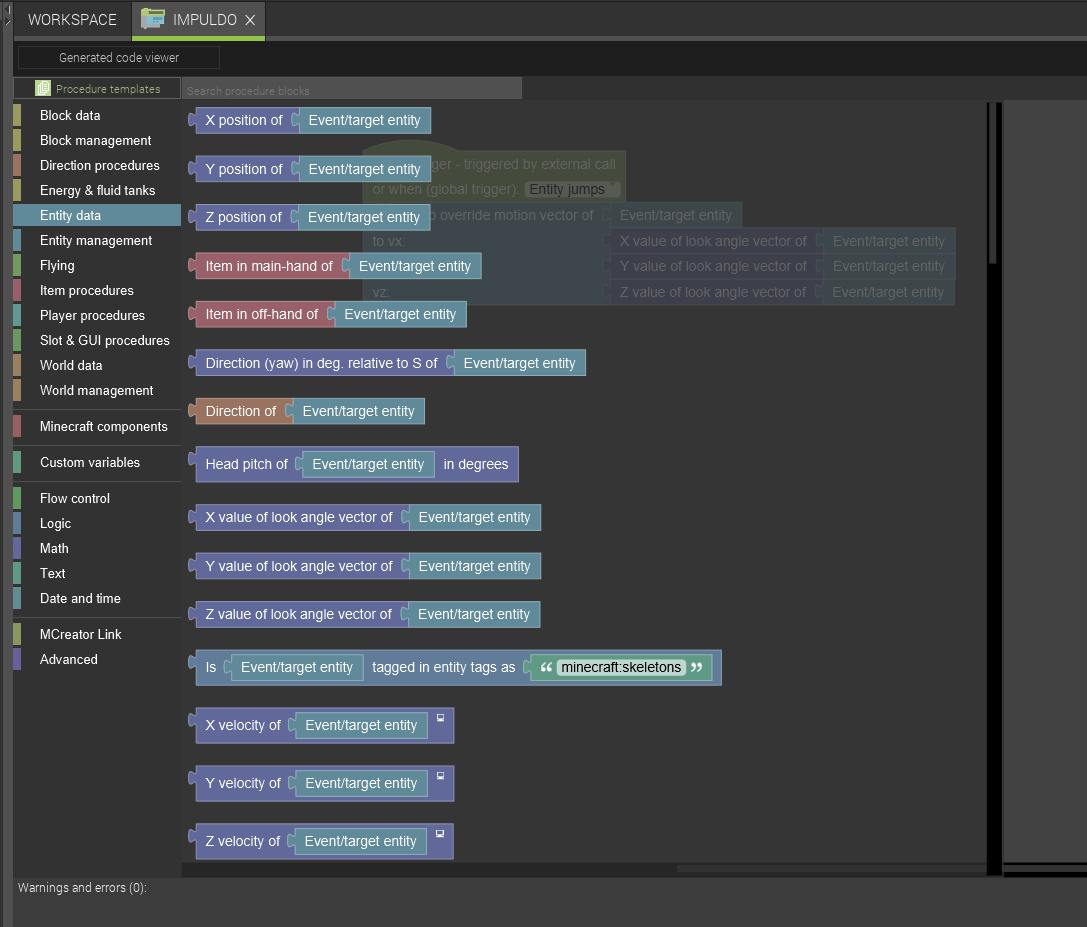Open the Generated code viewer
Viewport: 1087px width, 927px height.
117,57
